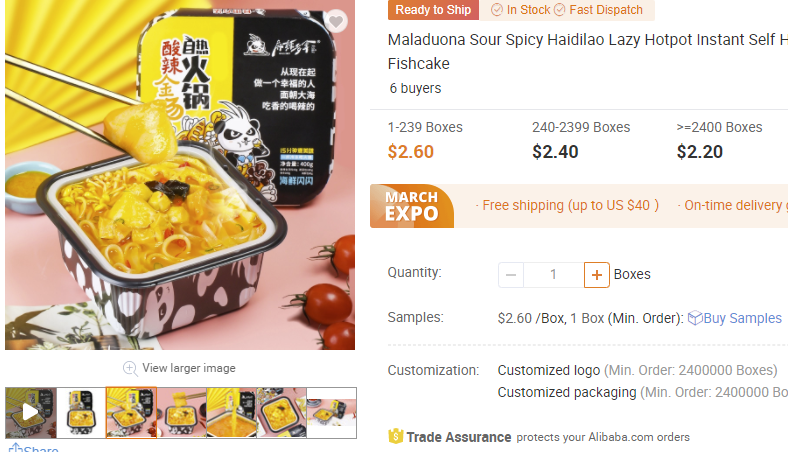788x452 pixels.
Task: Play the product video thumbnail
Action: (31, 412)
